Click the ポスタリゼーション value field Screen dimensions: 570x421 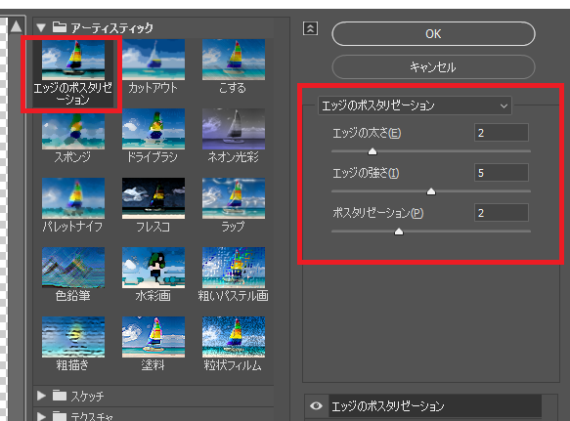[501, 213]
